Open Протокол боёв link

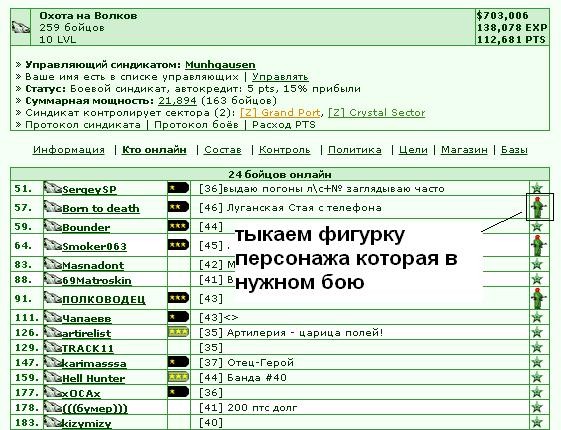tap(196, 125)
